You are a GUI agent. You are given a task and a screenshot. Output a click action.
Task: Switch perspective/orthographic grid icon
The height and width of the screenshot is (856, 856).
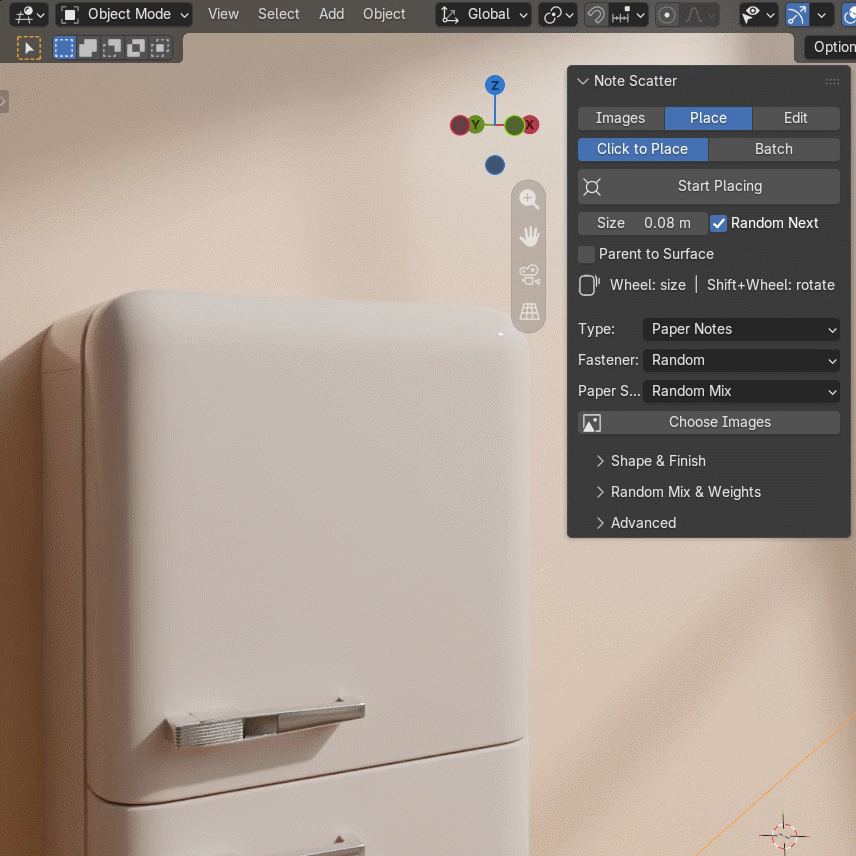[x=528, y=312]
